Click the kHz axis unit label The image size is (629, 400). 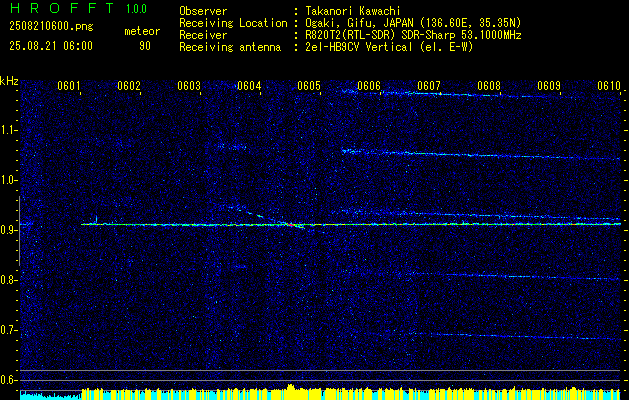point(9,81)
